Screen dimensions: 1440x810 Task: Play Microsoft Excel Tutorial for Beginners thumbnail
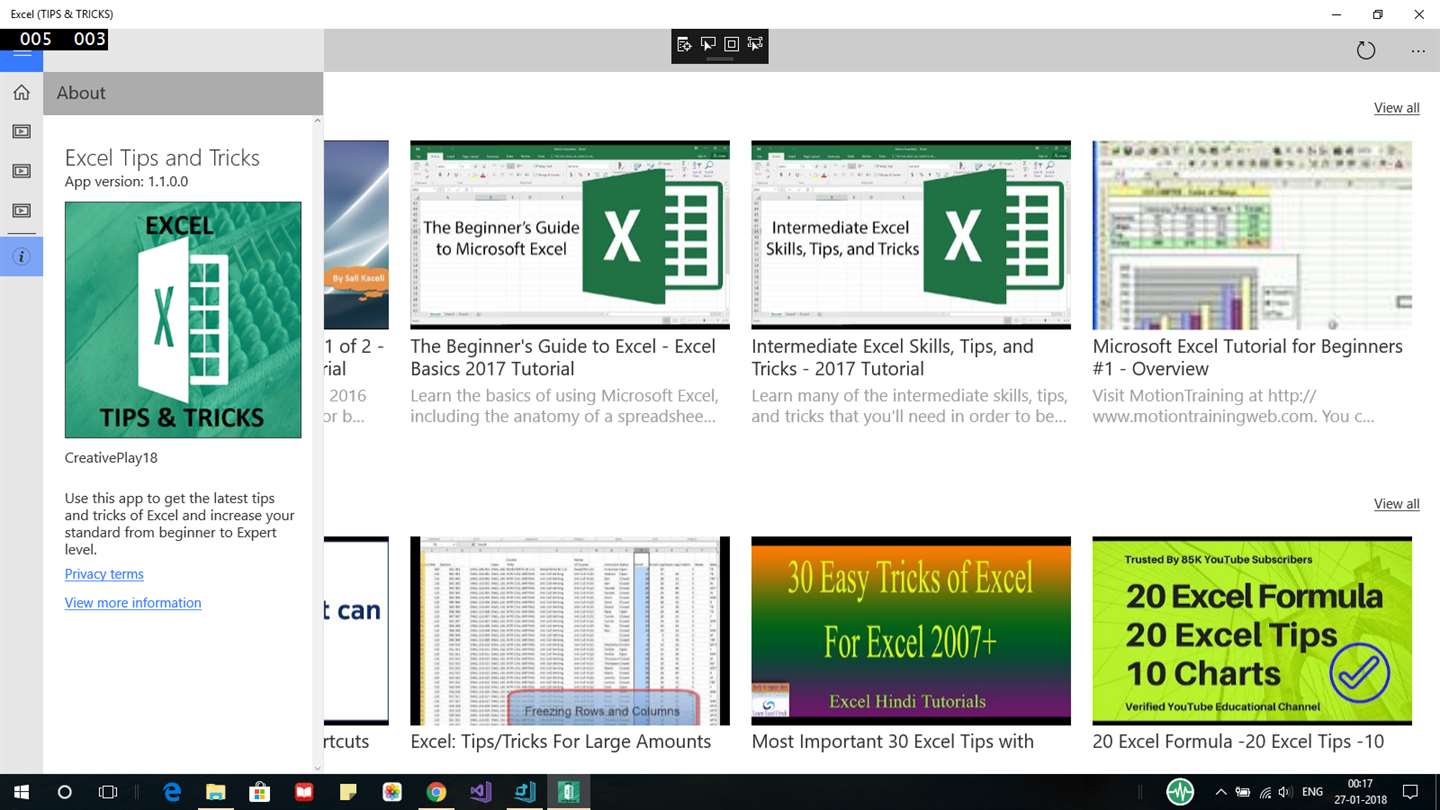pos(1252,235)
